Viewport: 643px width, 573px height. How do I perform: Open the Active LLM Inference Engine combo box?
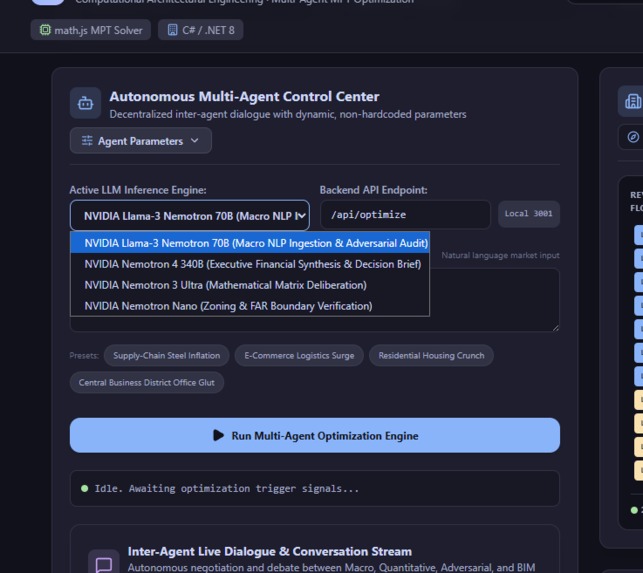click(x=190, y=215)
